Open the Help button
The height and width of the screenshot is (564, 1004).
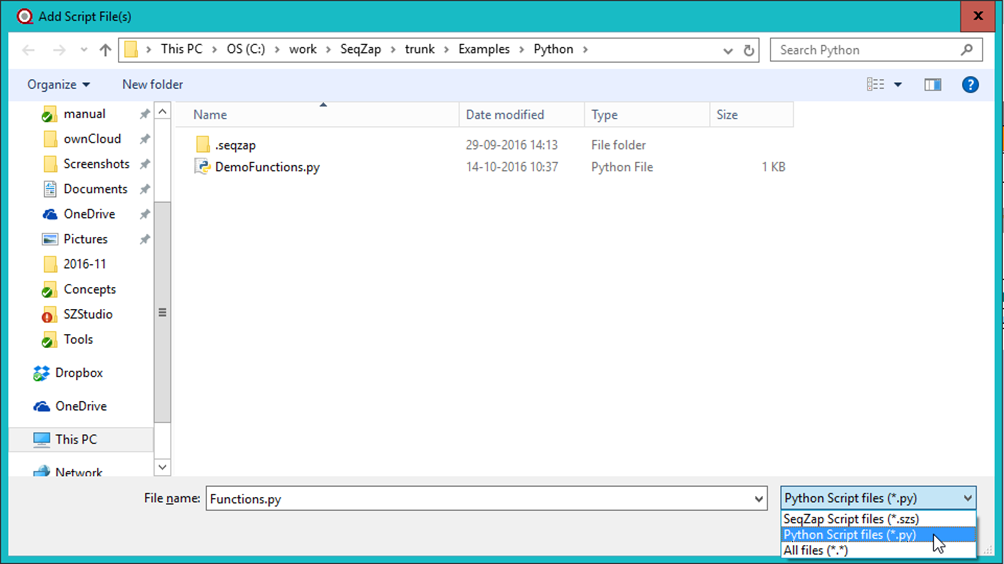coord(970,85)
